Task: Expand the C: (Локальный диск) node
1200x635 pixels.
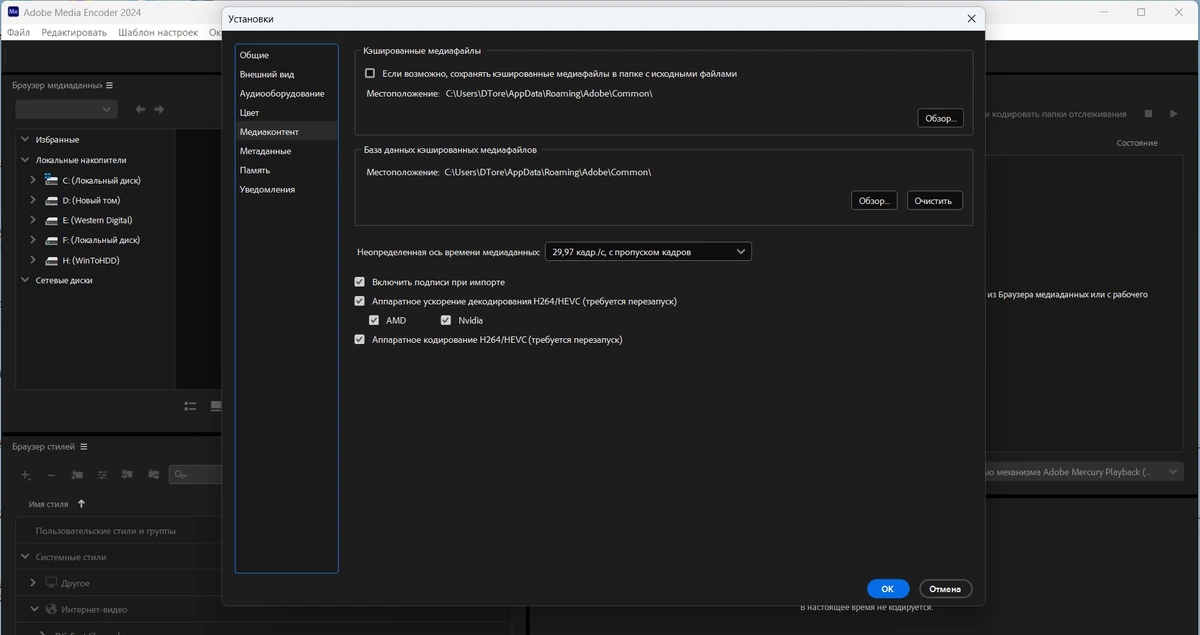Action: point(33,180)
